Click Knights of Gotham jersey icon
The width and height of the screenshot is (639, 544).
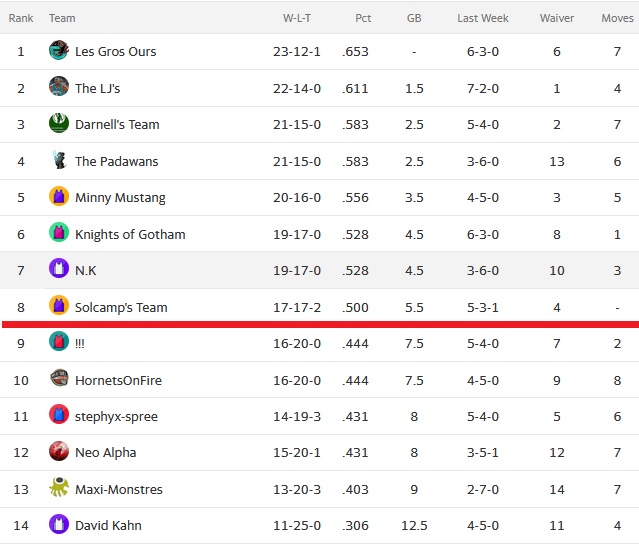pyautogui.click(x=59, y=232)
